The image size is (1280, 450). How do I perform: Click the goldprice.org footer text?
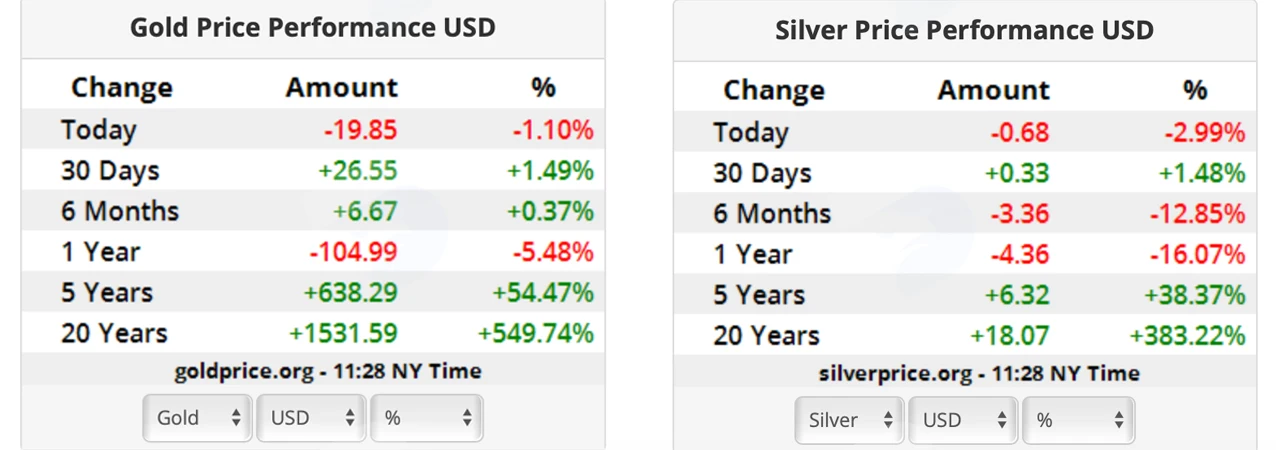(x=328, y=371)
